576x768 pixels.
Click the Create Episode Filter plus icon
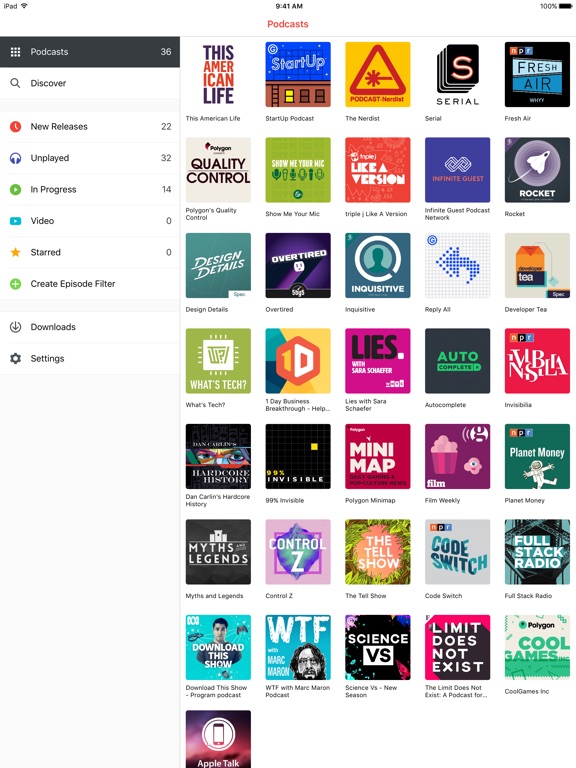click(15, 284)
